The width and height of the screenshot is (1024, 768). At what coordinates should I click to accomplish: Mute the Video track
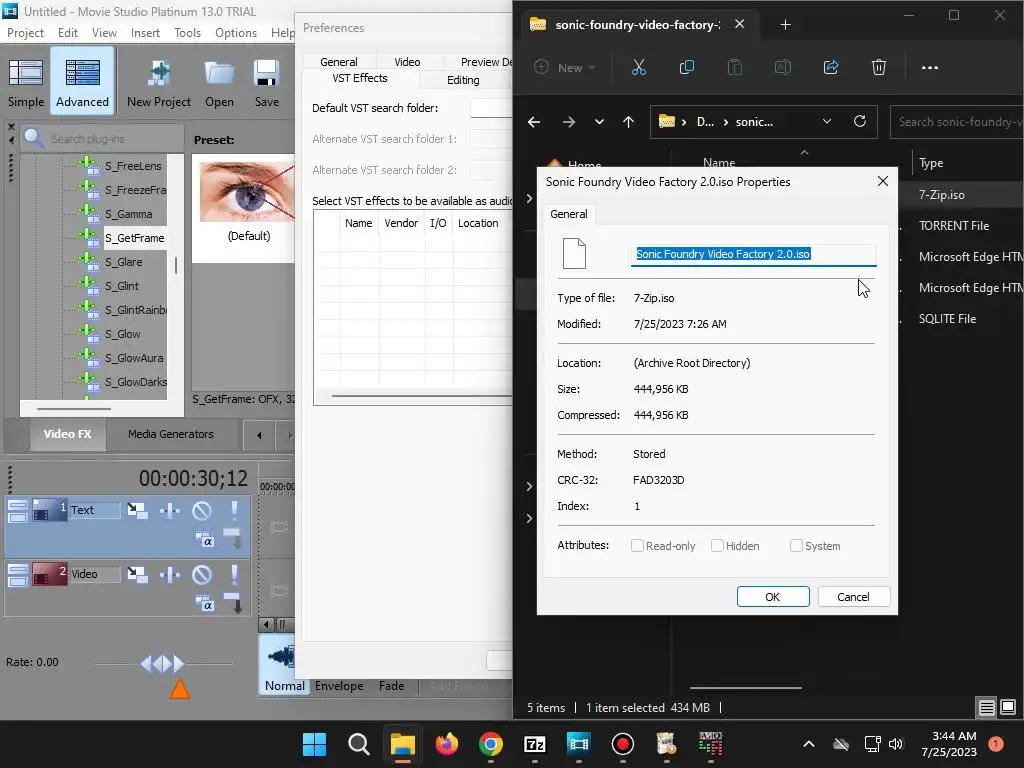coord(202,574)
